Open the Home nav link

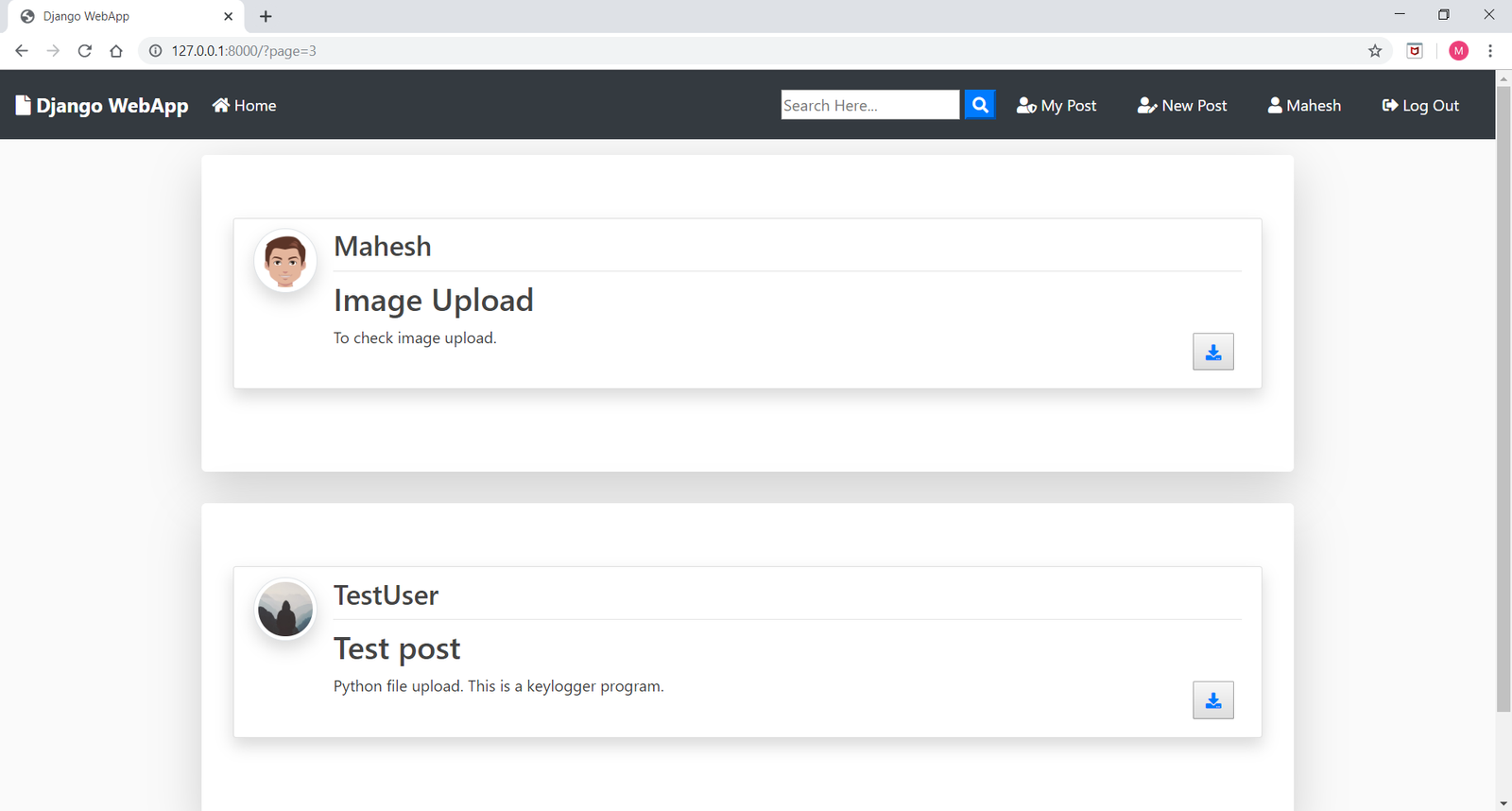(245, 106)
